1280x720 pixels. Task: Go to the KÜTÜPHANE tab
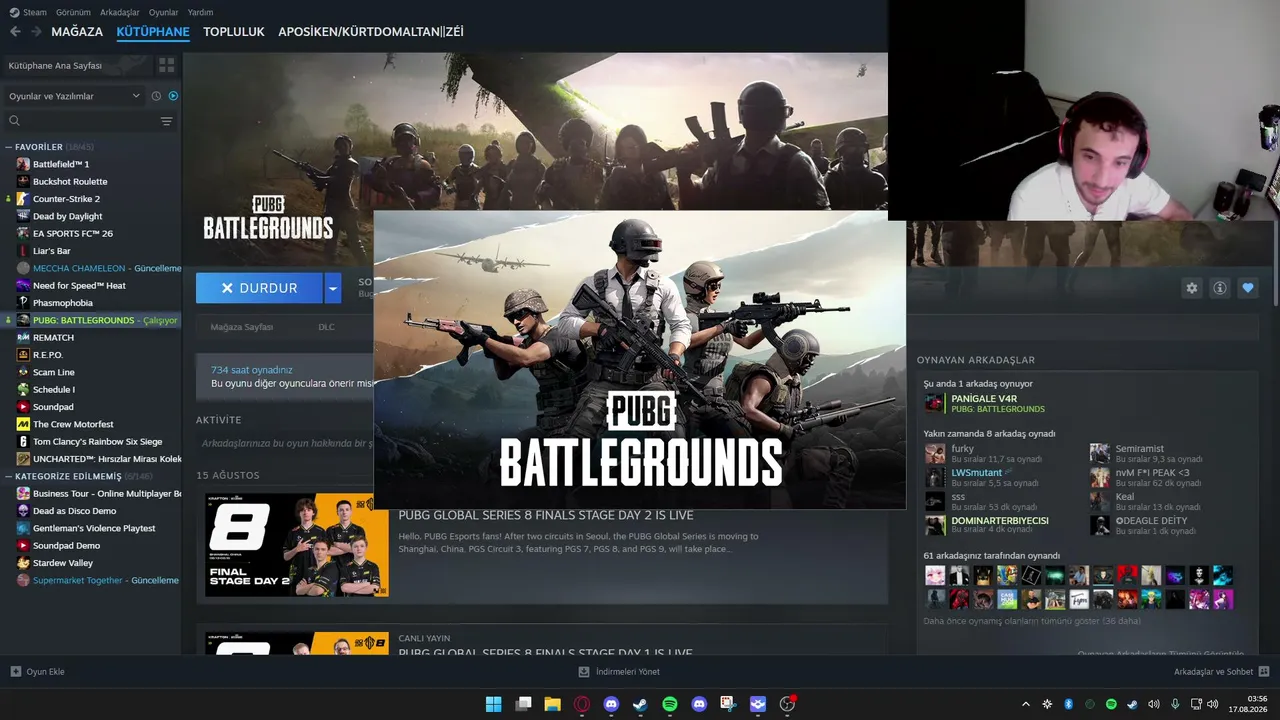click(x=153, y=32)
